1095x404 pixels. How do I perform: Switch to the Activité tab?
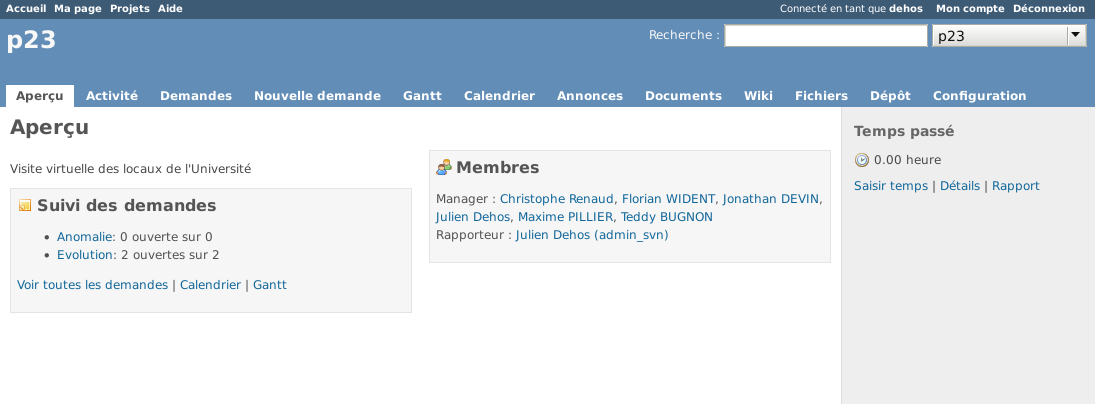[112, 96]
